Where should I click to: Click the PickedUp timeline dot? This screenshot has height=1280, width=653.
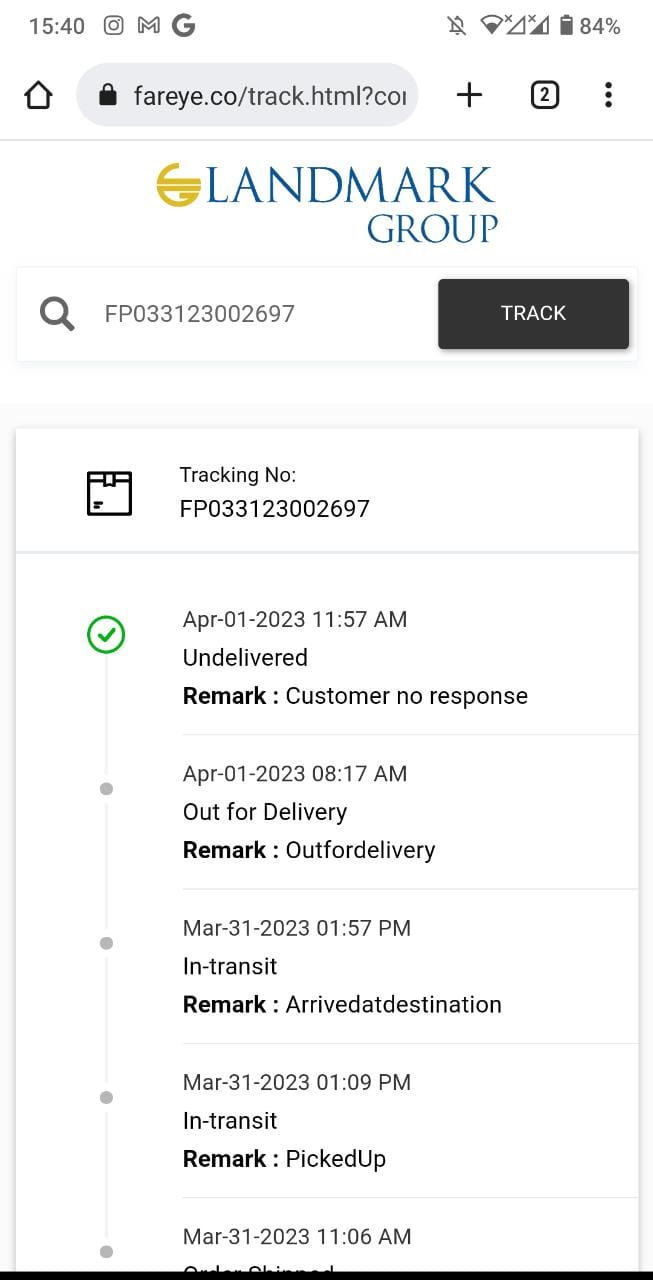pos(106,1097)
